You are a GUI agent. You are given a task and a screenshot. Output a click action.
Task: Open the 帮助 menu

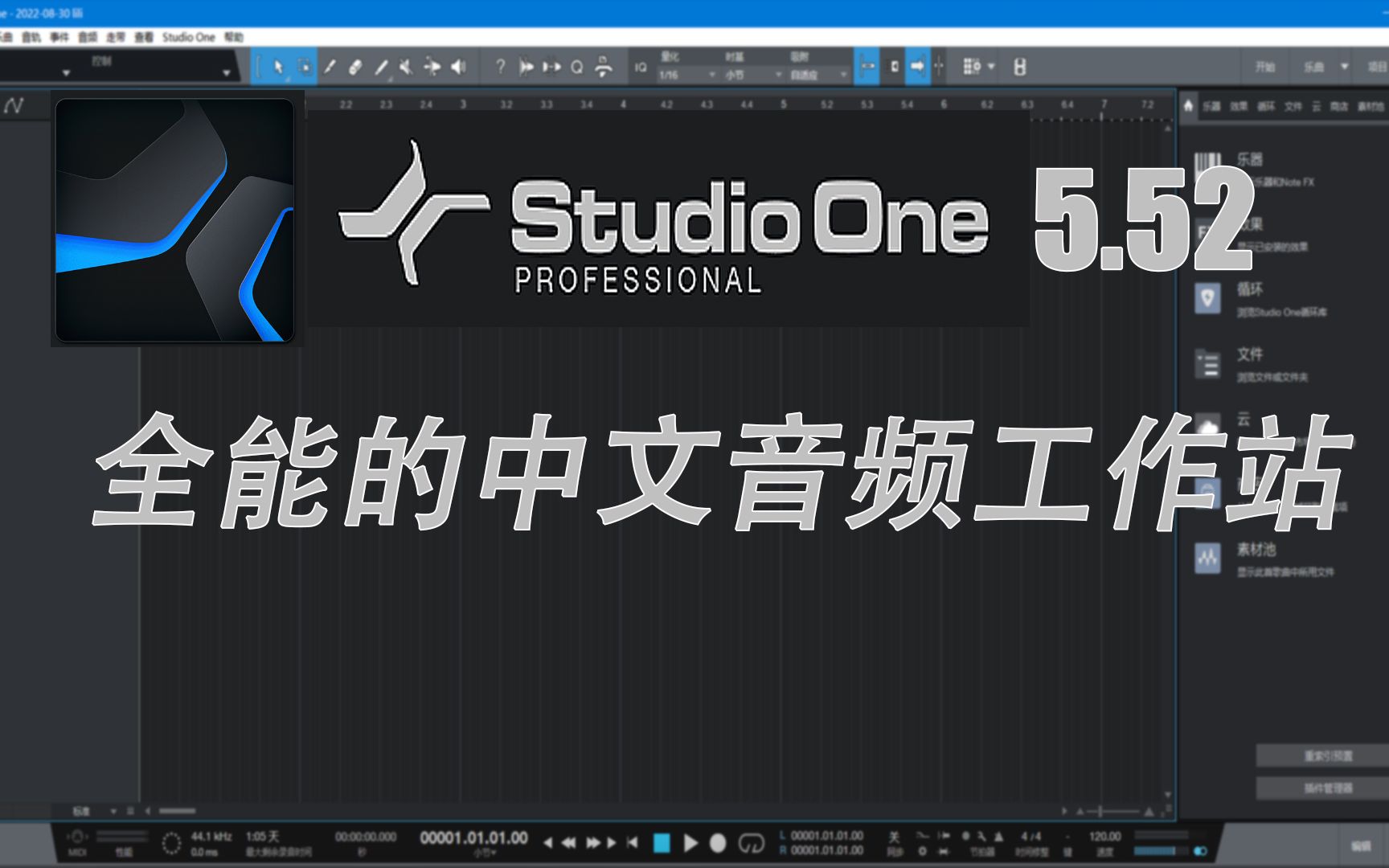point(233,37)
